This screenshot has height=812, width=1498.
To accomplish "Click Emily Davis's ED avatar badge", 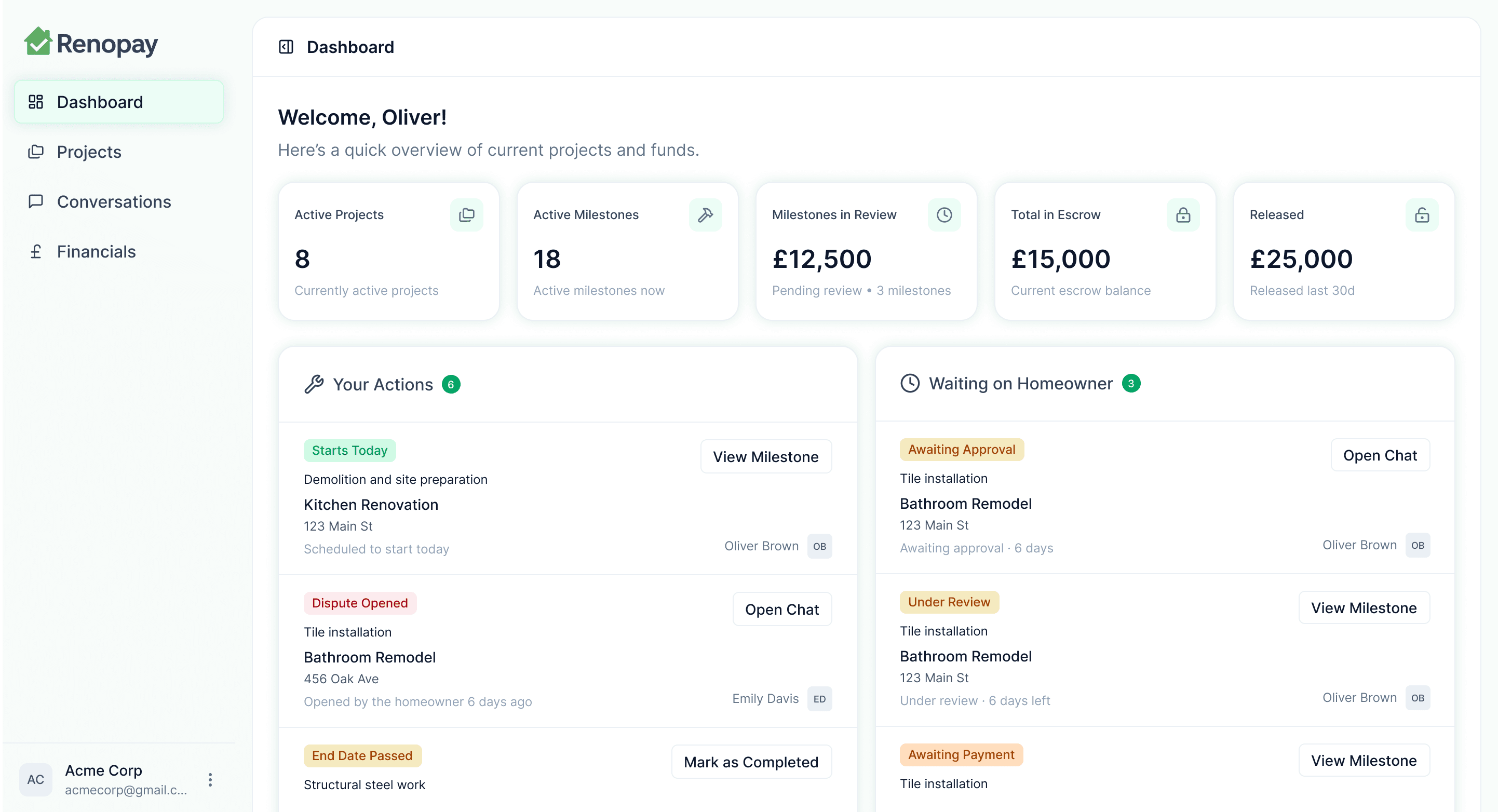I will pos(819,699).
